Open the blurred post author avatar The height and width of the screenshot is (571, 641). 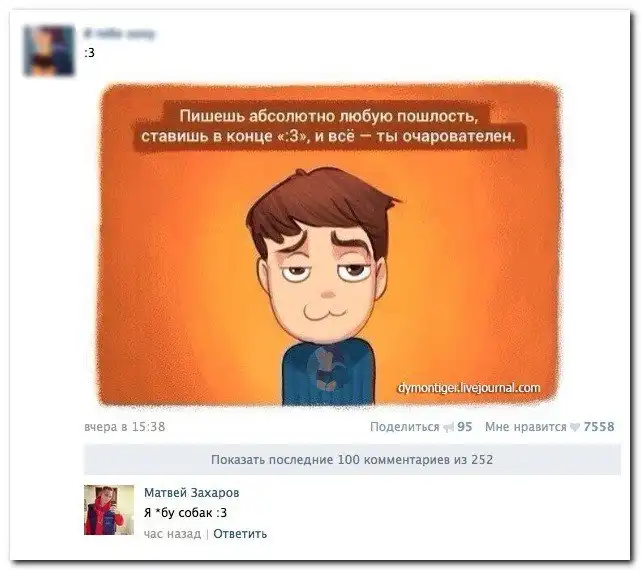click(49, 51)
